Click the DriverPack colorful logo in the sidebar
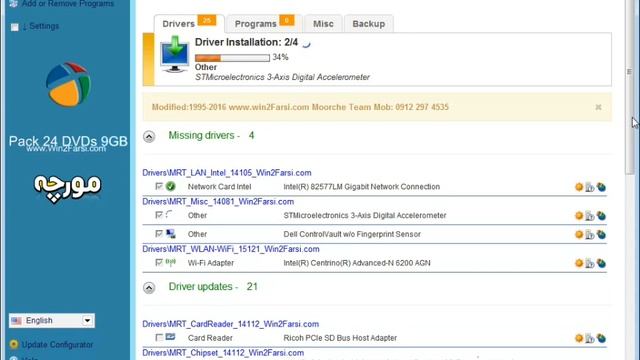The image size is (640, 360). (x=68, y=84)
